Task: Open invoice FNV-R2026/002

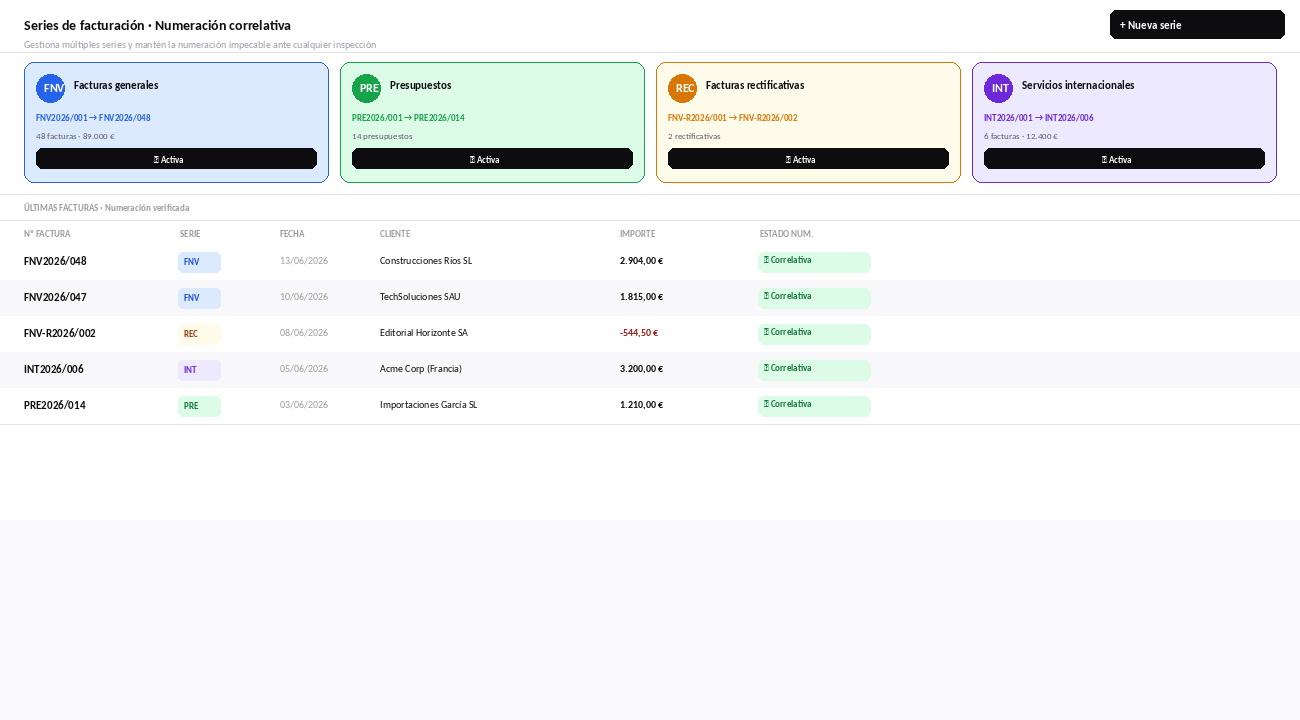Action: coord(60,333)
